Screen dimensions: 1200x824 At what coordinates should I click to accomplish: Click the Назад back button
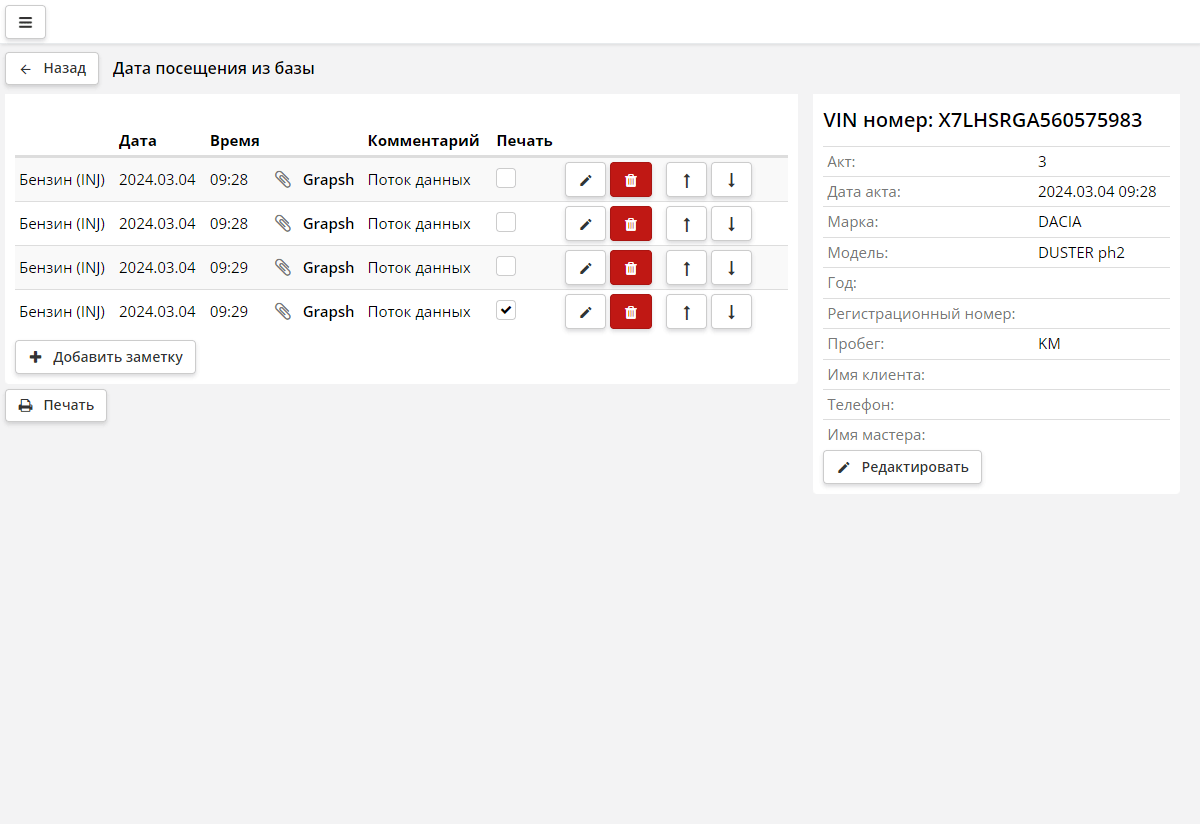(52, 69)
